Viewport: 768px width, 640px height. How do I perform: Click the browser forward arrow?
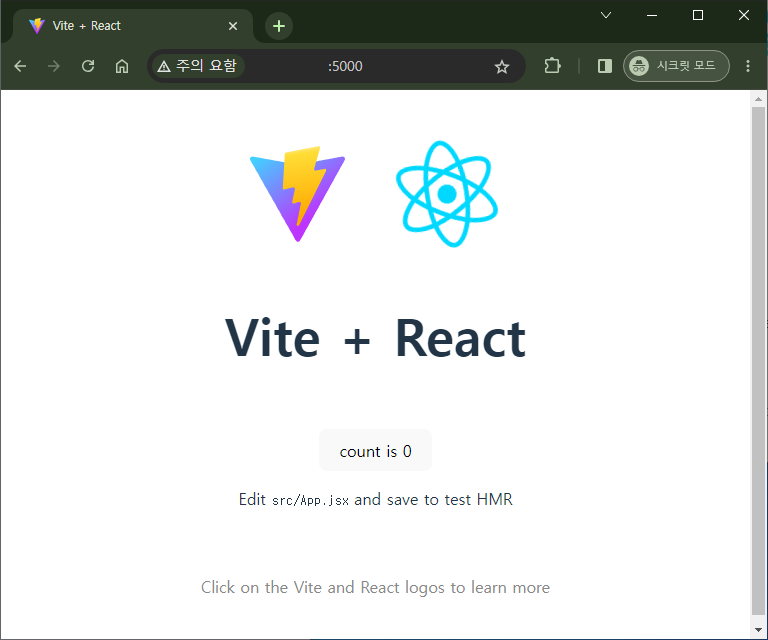point(54,66)
